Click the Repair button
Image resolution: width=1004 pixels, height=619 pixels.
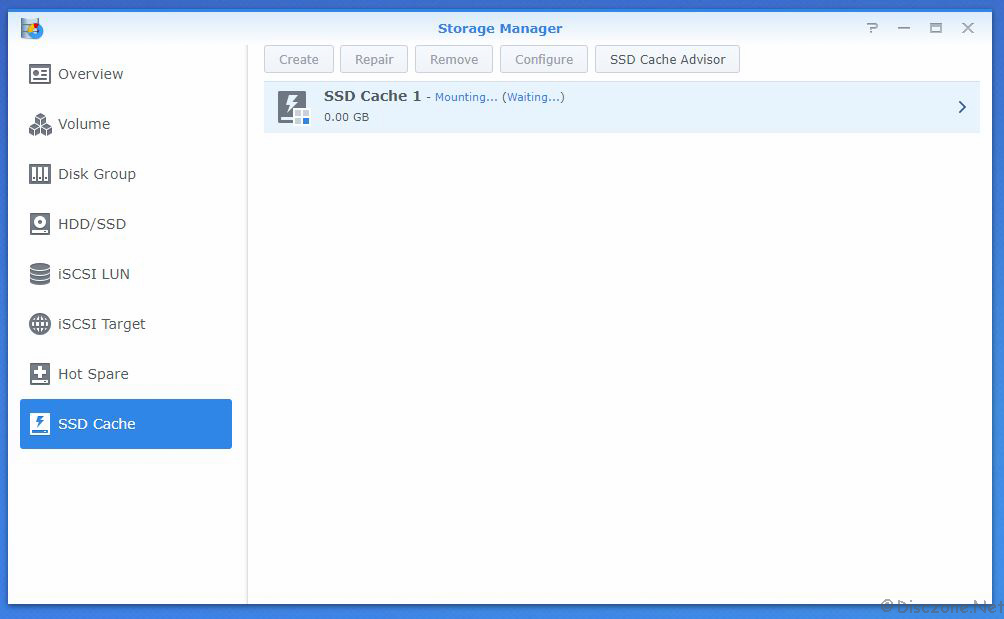point(374,60)
